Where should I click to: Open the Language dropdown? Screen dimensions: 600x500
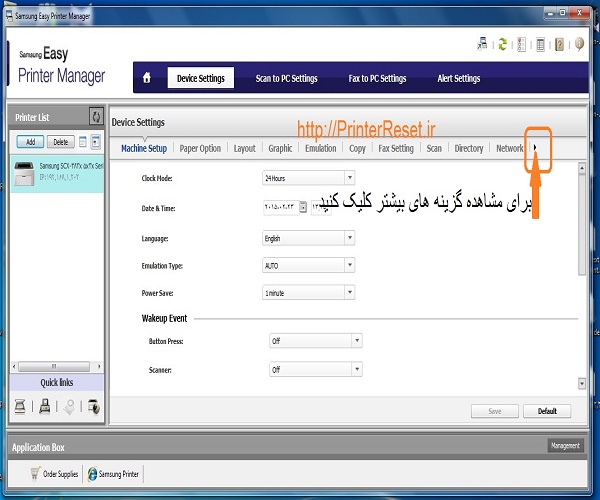(x=308, y=238)
